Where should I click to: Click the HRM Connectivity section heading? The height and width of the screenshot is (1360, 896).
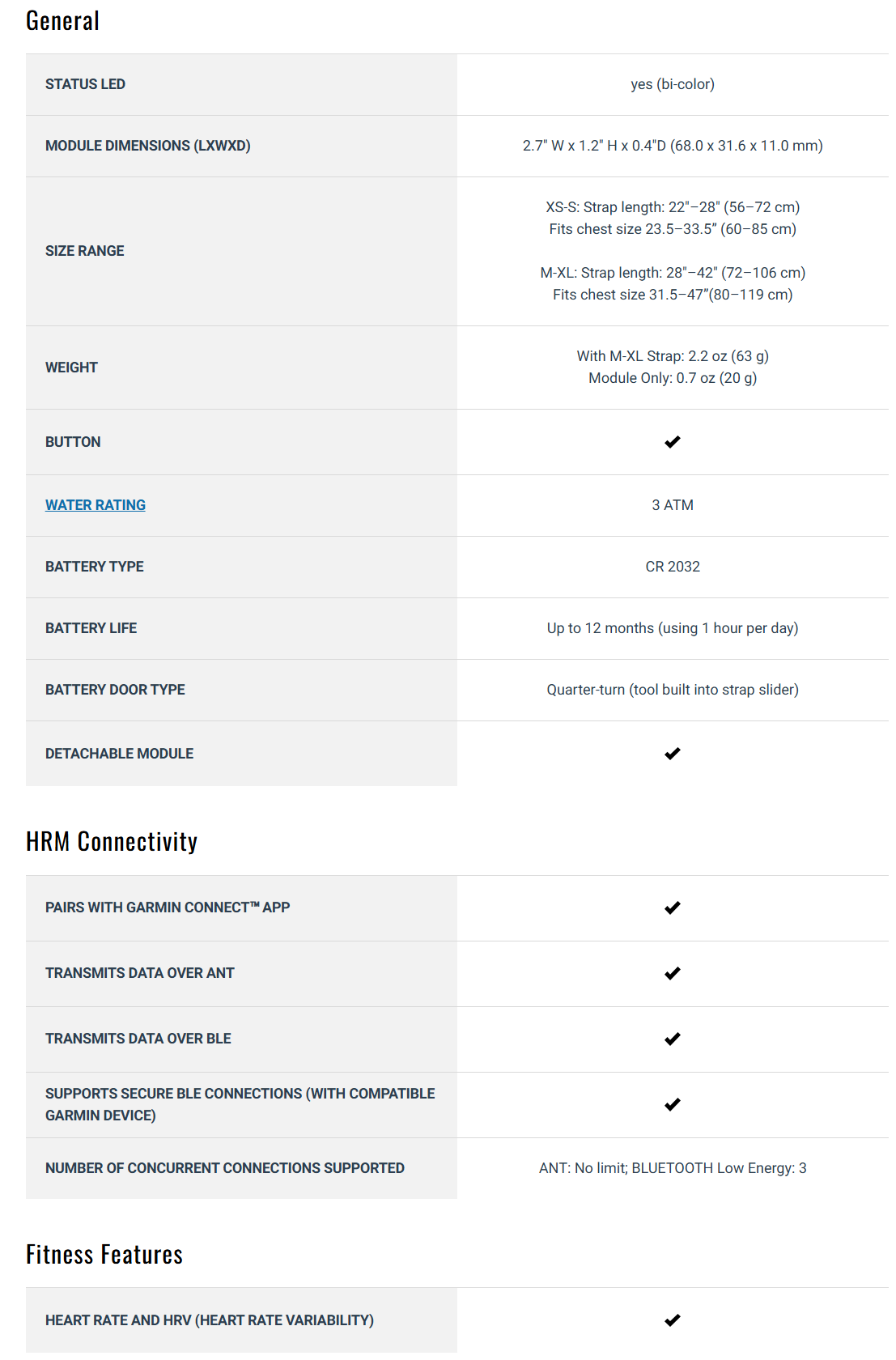[112, 842]
